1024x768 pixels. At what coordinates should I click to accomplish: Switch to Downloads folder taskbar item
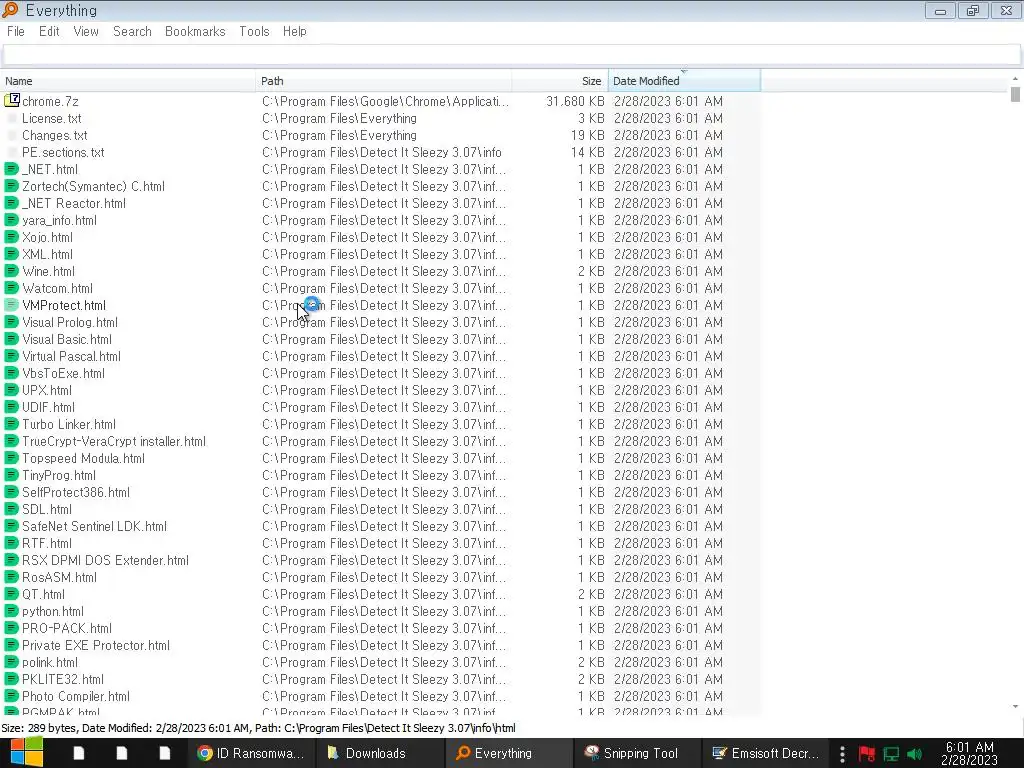coord(379,753)
